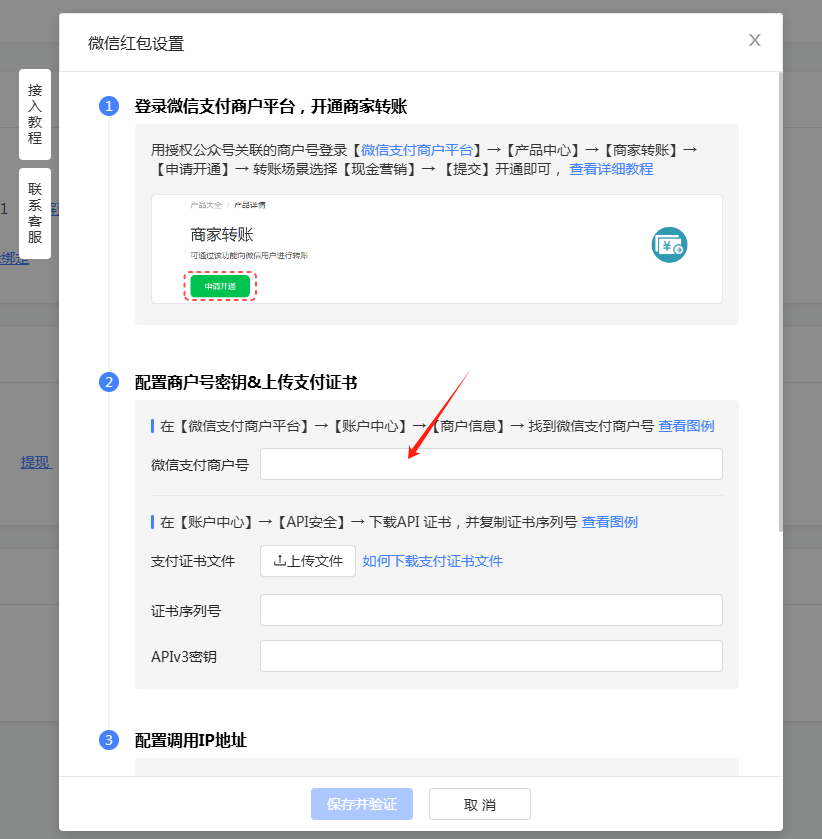The height and width of the screenshot is (839, 822).
Task: Close the 微信红包设置 dialog
Action: 755,40
